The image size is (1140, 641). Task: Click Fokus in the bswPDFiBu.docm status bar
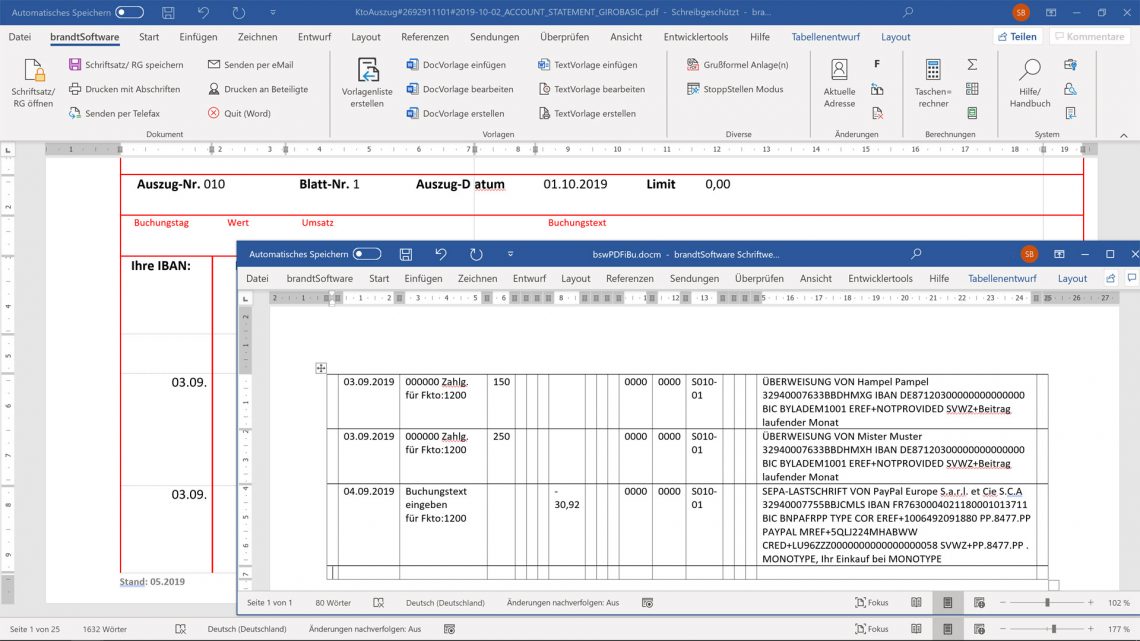pos(872,602)
